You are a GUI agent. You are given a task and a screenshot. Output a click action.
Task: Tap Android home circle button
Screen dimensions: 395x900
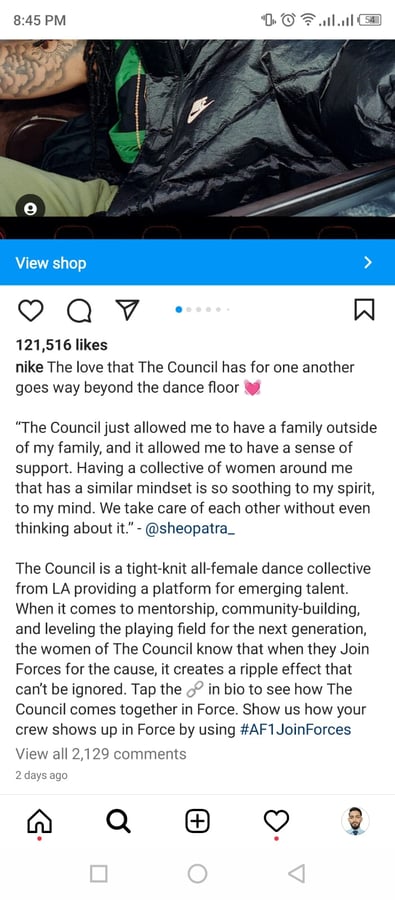point(197,874)
